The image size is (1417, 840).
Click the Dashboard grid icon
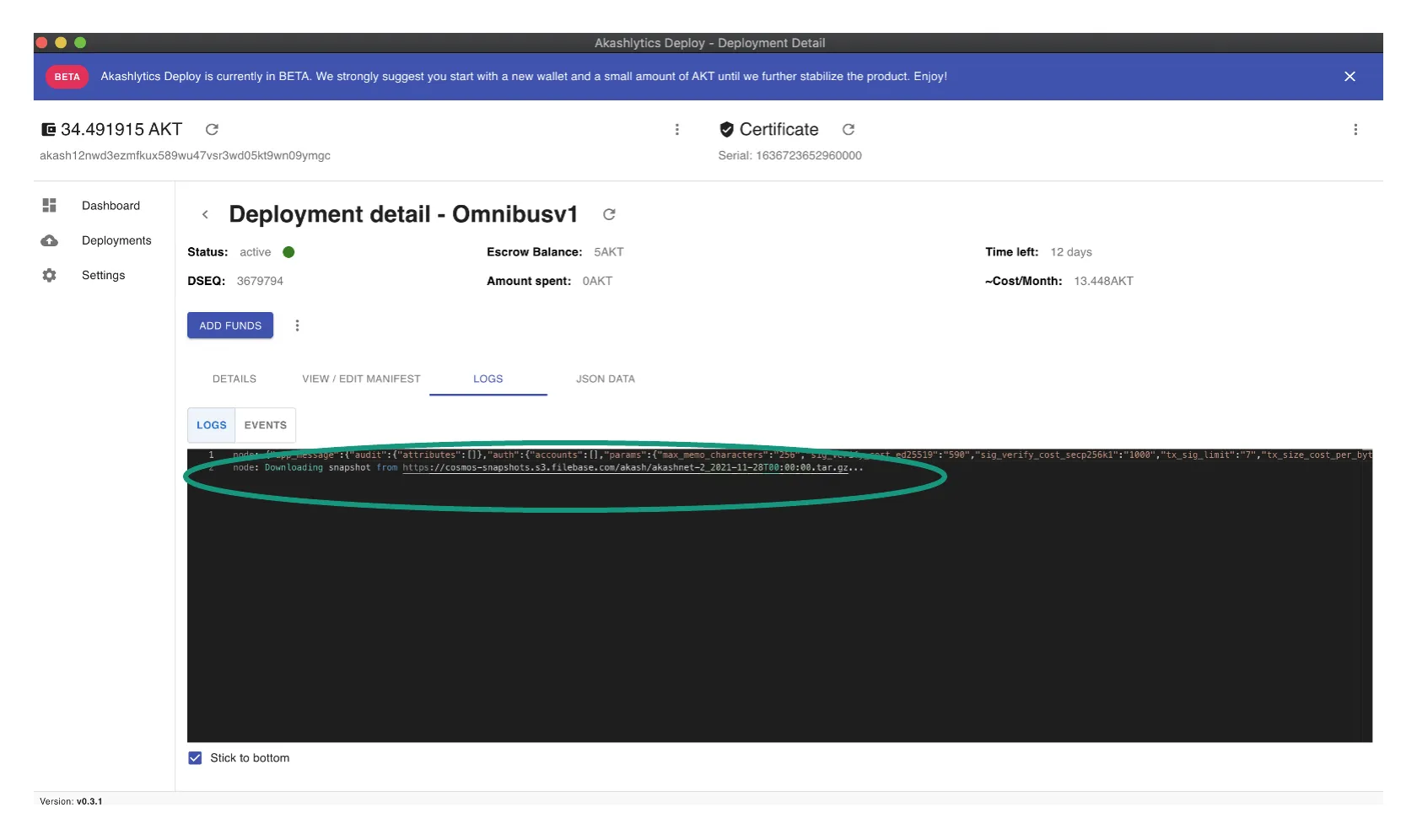[x=50, y=206]
